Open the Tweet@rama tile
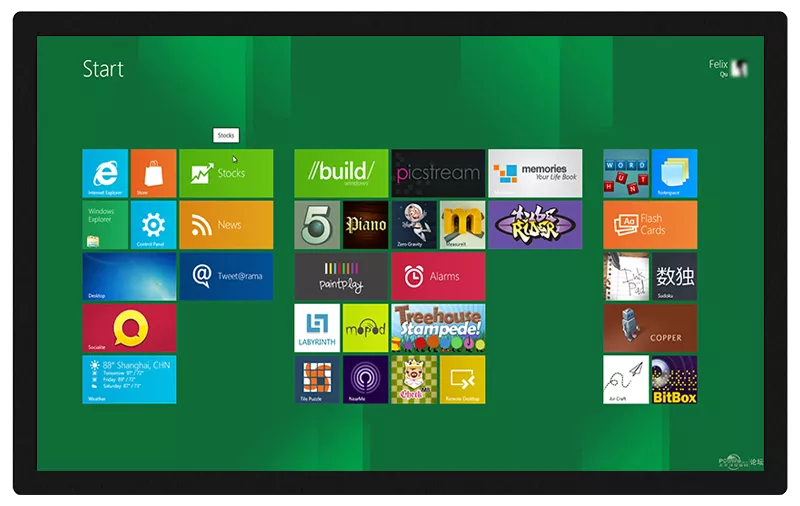The height and width of the screenshot is (506, 800). coord(226,276)
